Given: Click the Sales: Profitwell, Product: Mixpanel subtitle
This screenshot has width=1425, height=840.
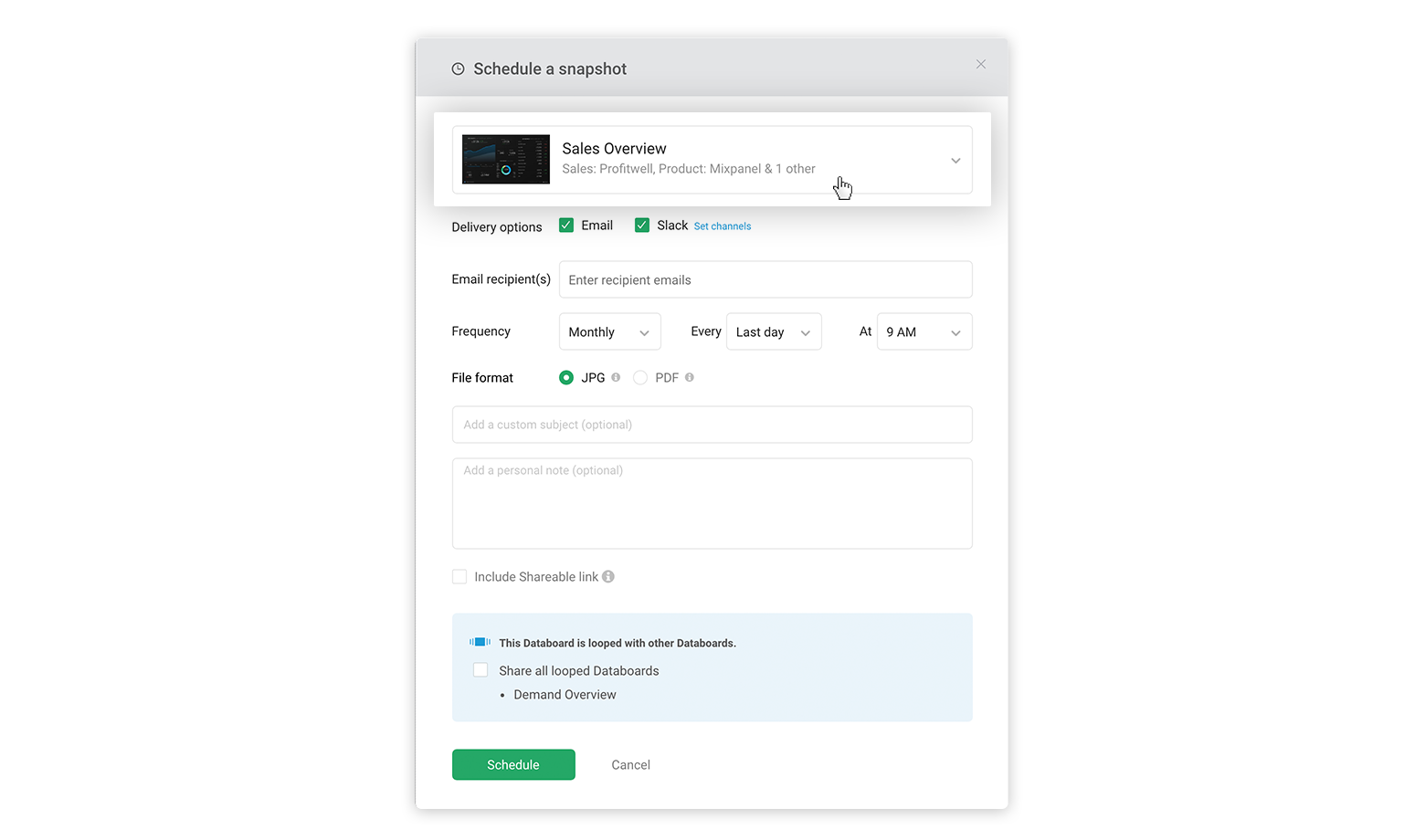Looking at the screenshot, I should [x=689, y=169].
